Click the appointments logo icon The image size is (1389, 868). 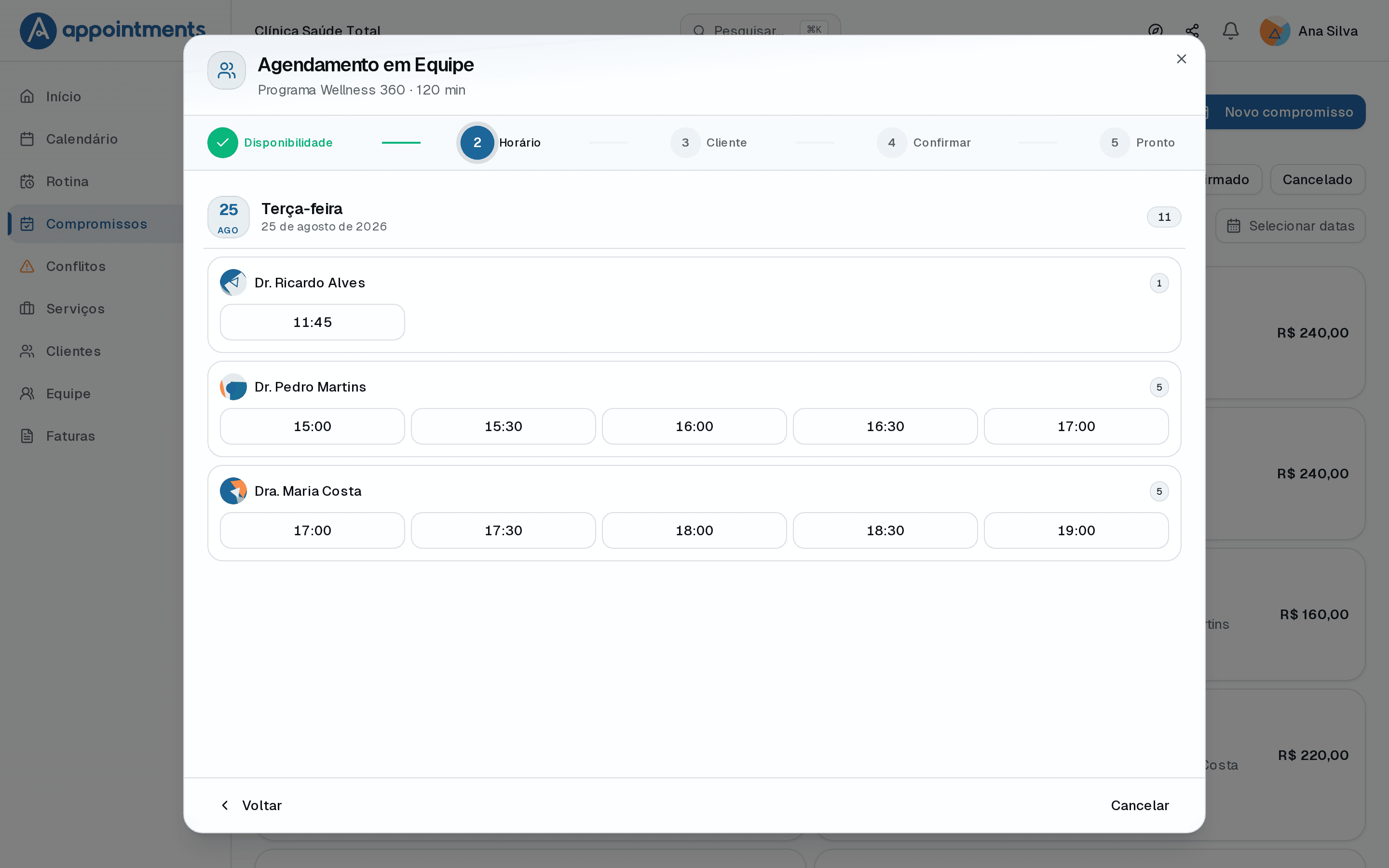pos(38,30)
